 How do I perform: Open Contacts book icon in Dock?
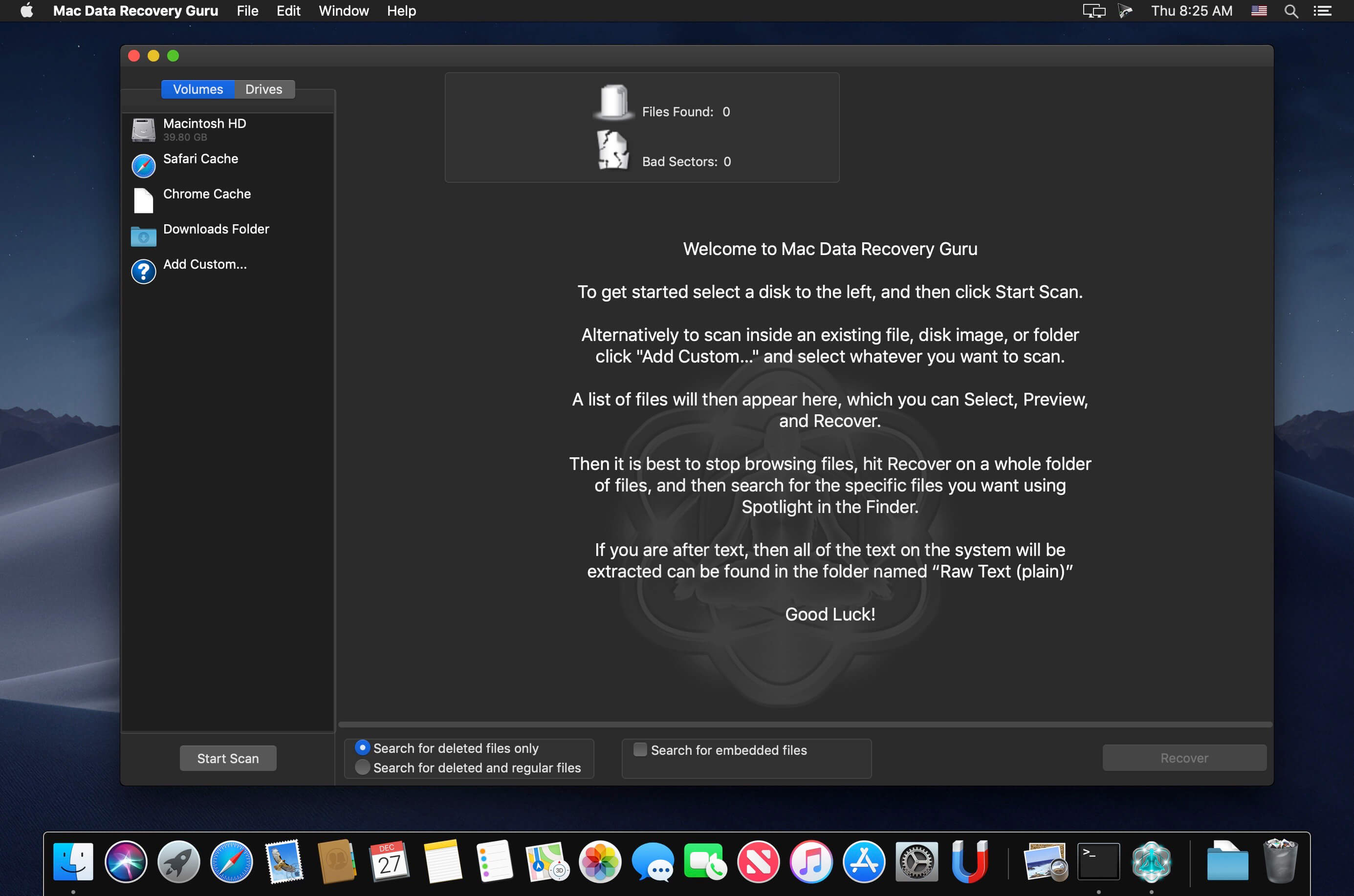[337, 862]
